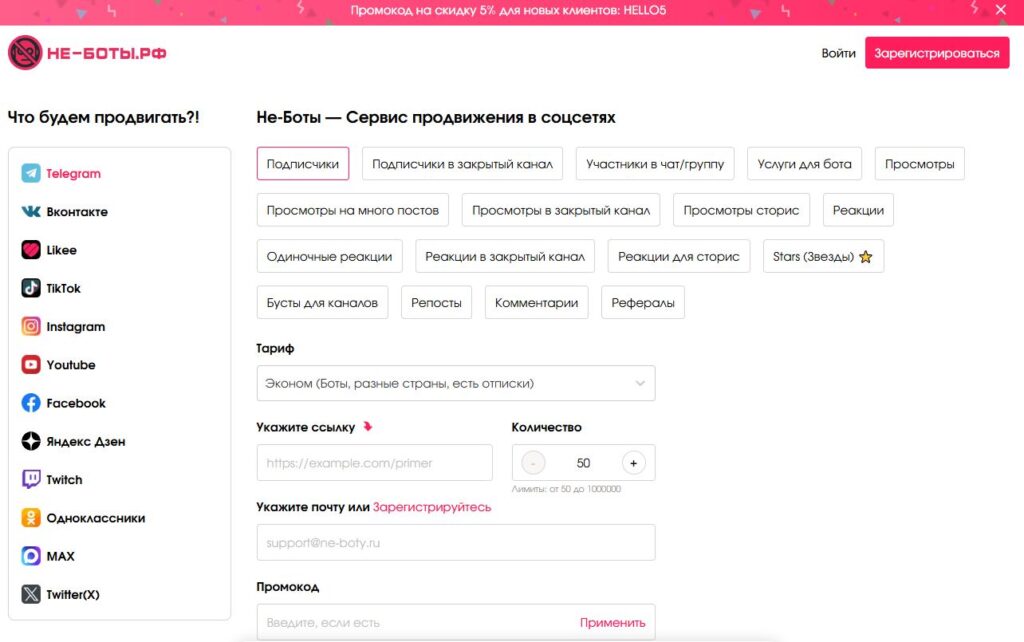
Task: Select Бусты для каналов
Action: click(x=322, y=303)
